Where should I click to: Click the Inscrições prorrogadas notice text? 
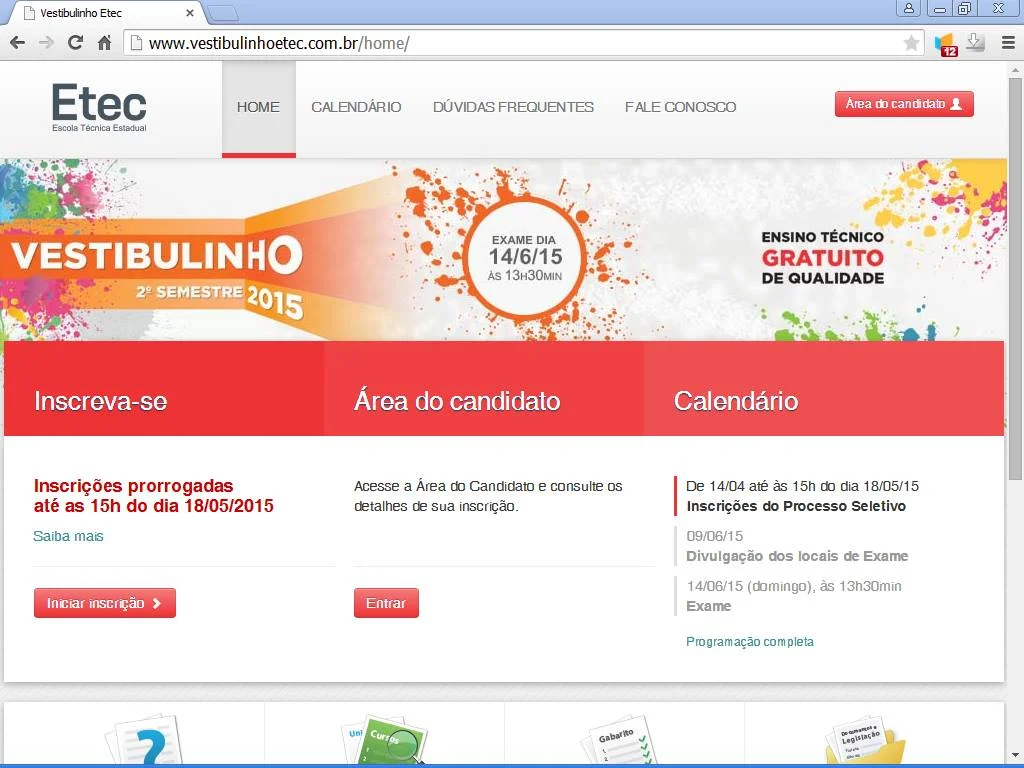pos(153,496)
